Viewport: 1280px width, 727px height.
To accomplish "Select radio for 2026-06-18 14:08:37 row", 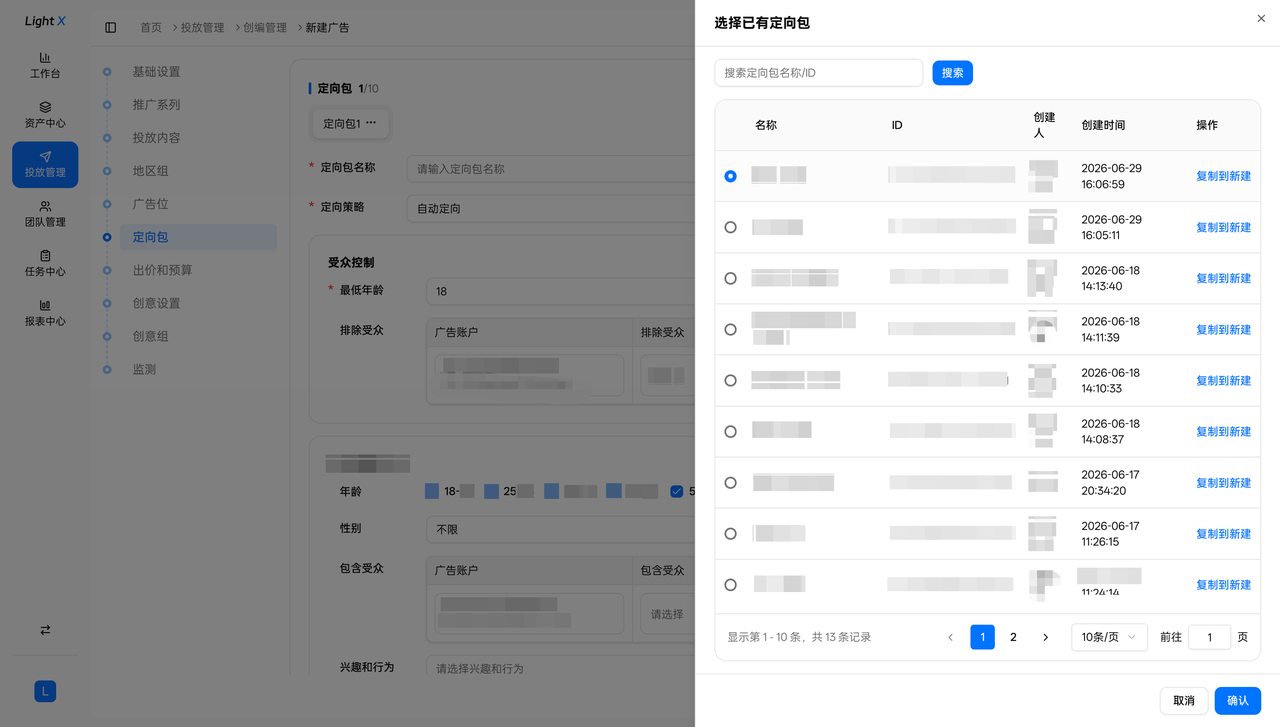I will (730, 431).
